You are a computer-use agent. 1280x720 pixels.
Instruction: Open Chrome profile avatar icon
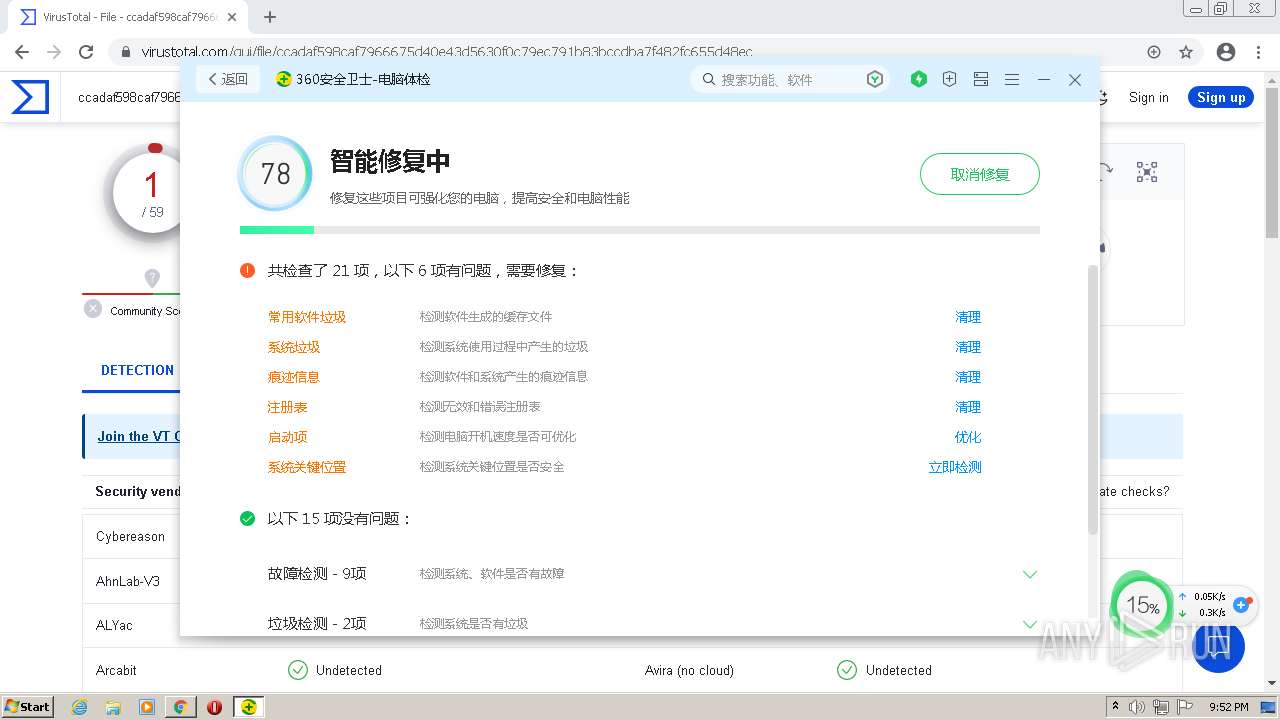point(1226,52)
